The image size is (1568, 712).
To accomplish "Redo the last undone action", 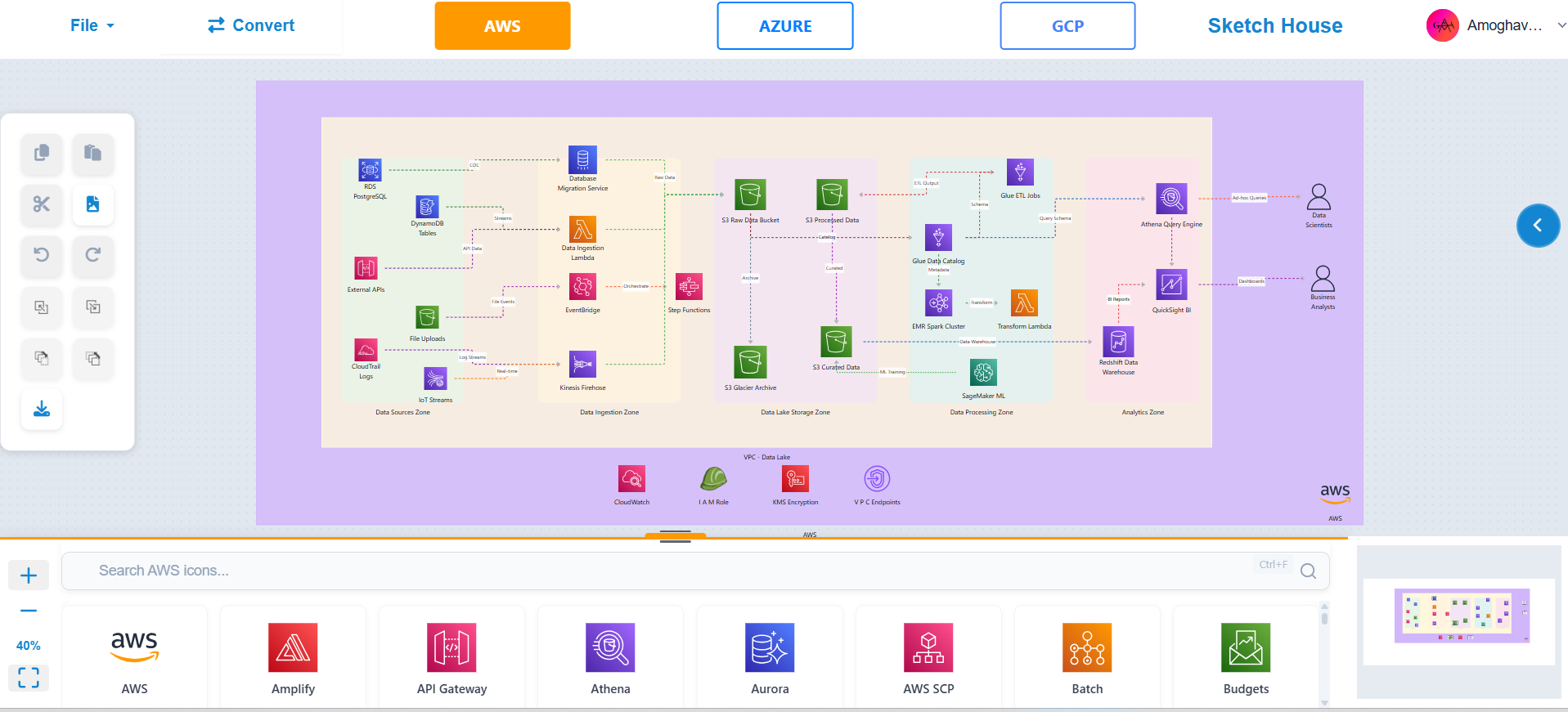I will coord(93,255).
